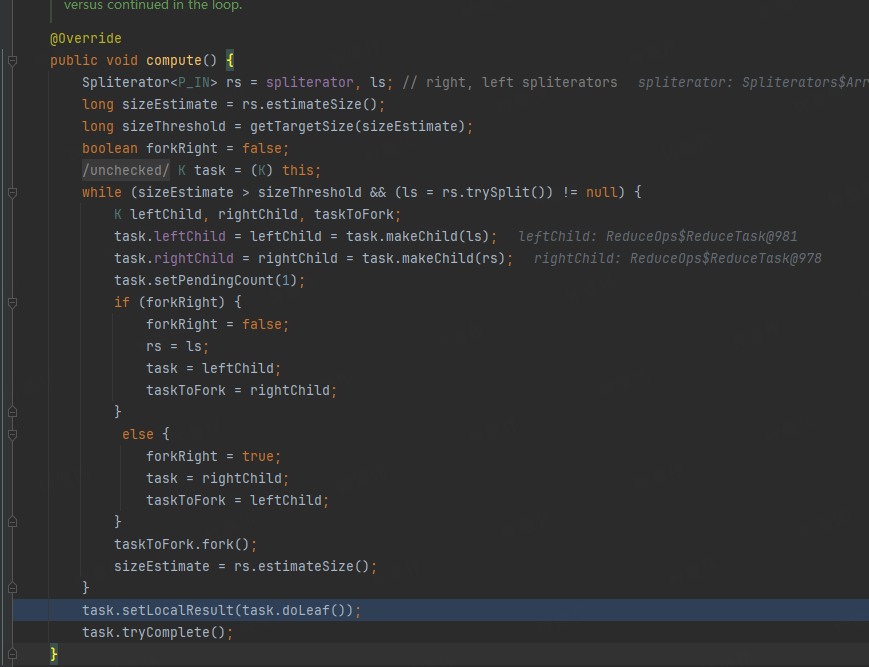Click the fold-end marker near the closing brace
Viewport: 869px width, 667px height.
(10, 654)
